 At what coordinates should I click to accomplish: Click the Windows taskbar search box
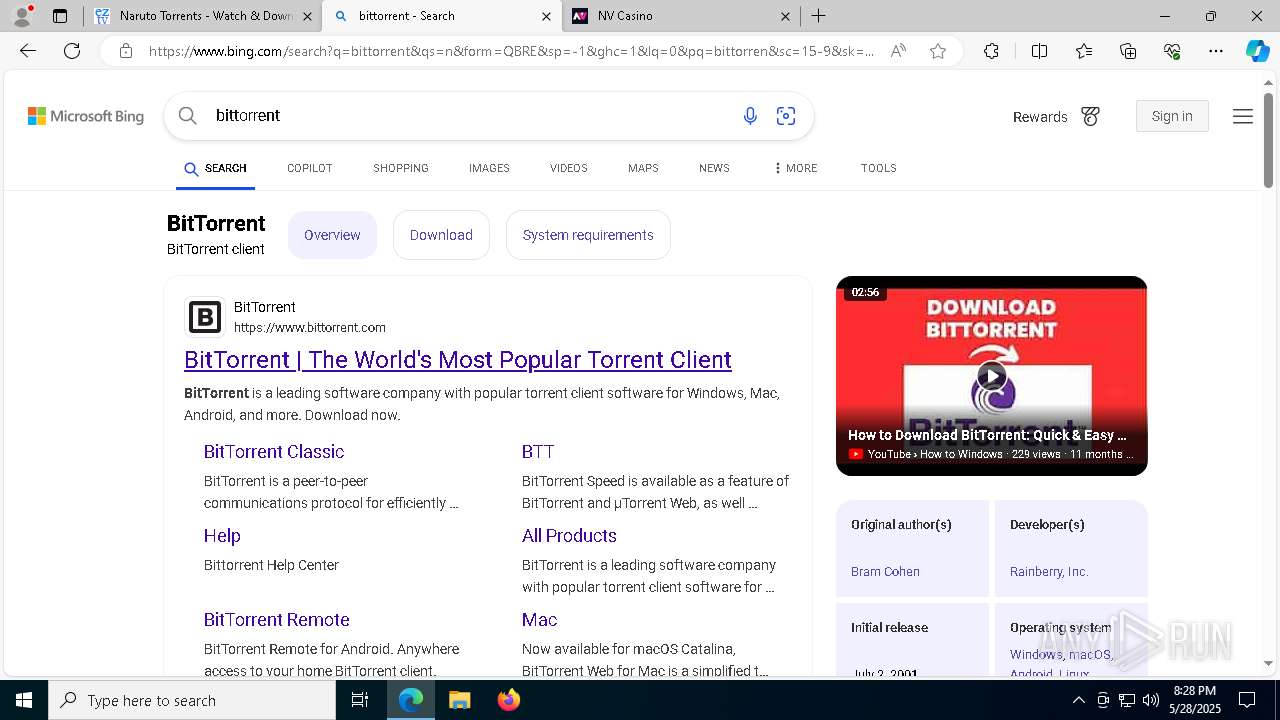click(x=192, y=700)
